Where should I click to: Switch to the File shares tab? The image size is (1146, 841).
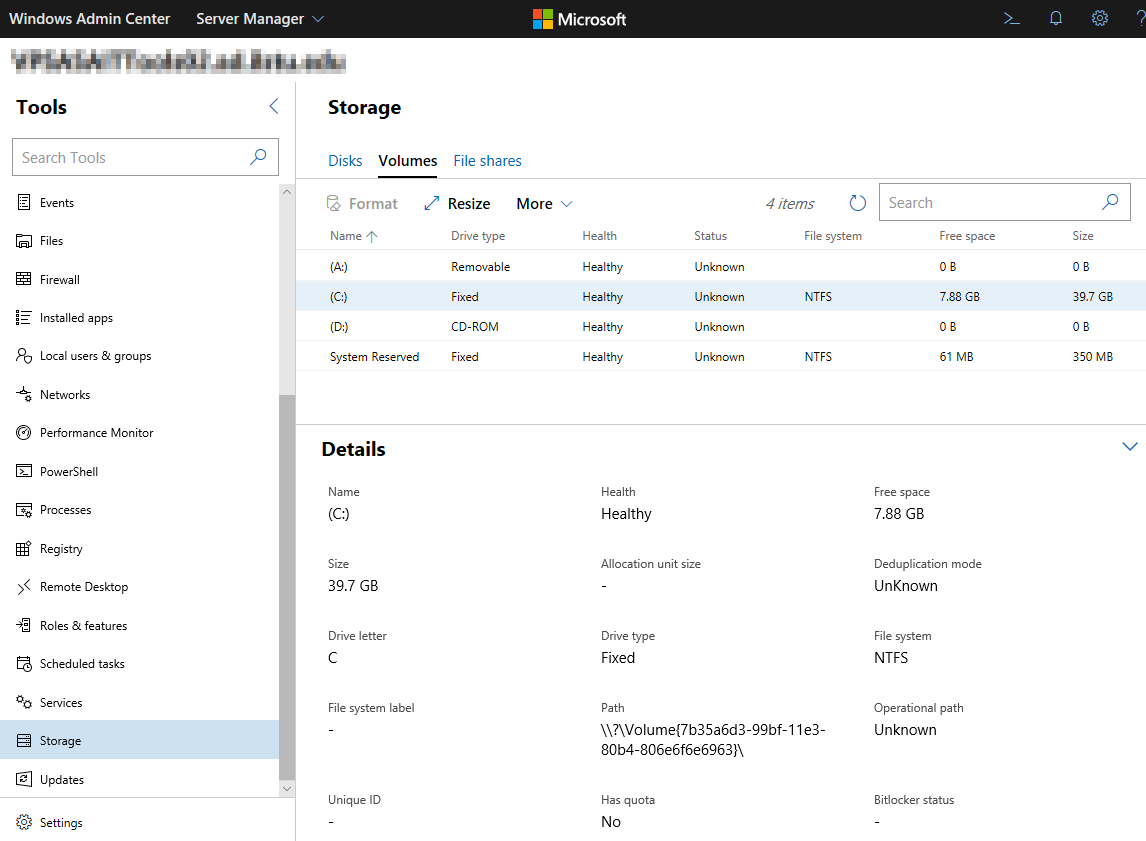[487, 161]
